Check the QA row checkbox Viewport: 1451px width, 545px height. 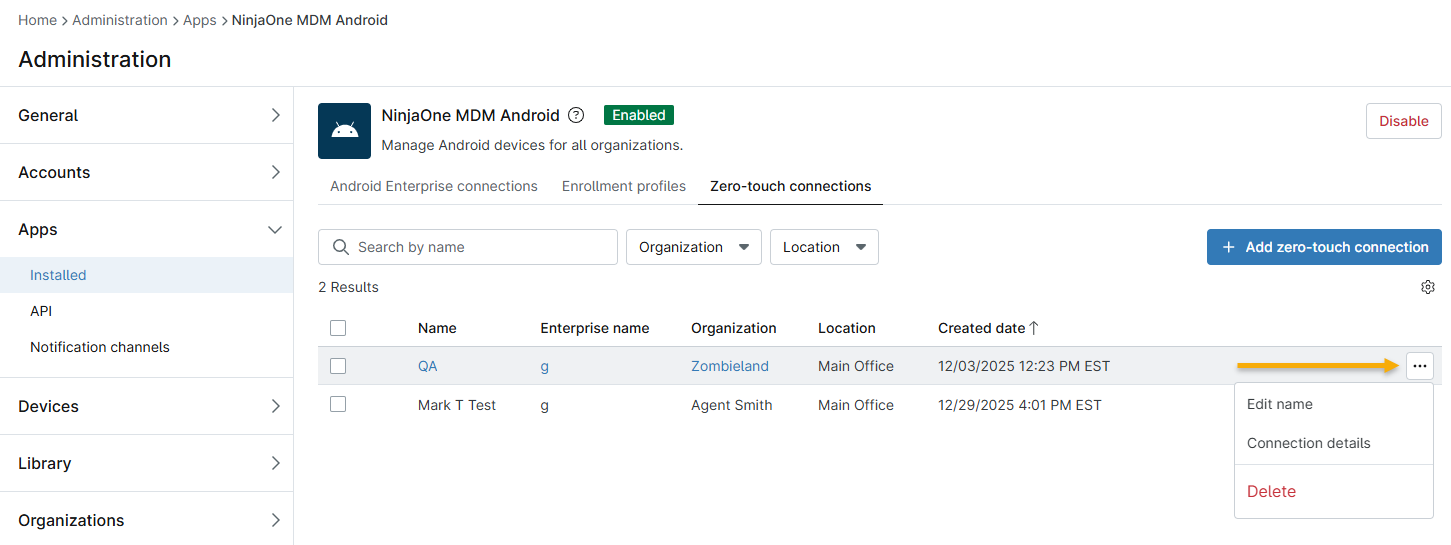[338, 366]
